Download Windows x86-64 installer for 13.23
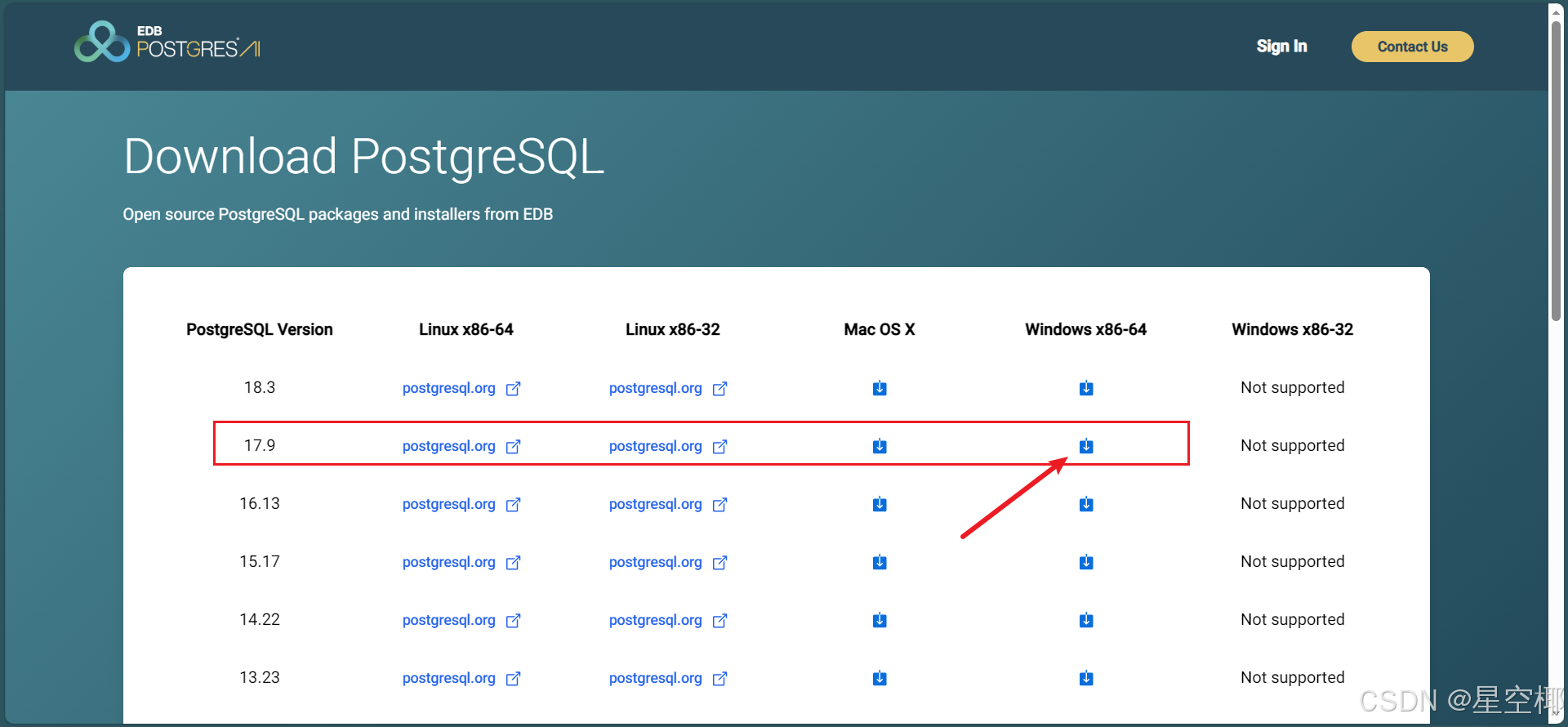The height and width of the screenshot is (727, 1568). [1086, 678]
